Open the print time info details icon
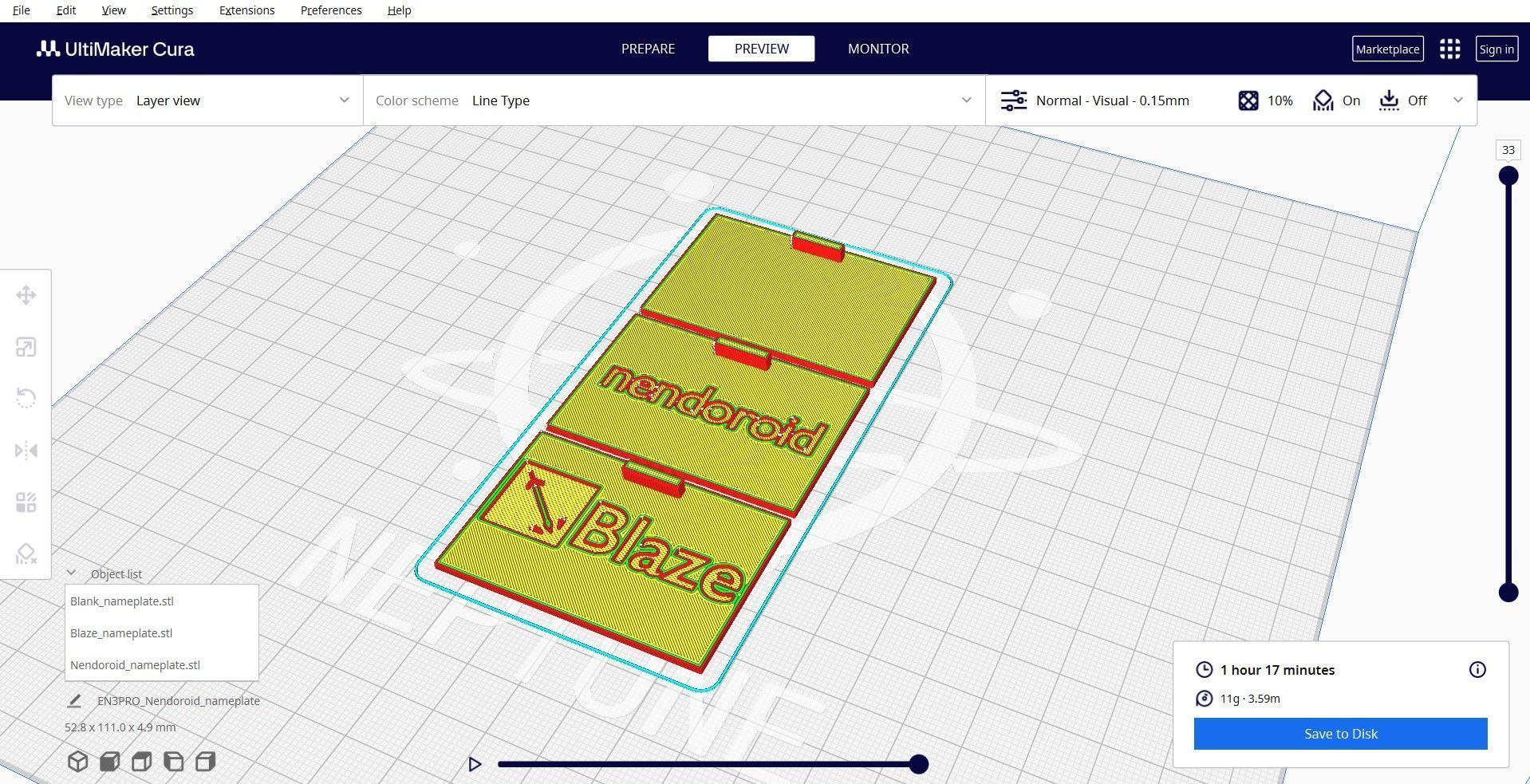The width and height of the screenshot is (1530, 784). click(1477, 670)
